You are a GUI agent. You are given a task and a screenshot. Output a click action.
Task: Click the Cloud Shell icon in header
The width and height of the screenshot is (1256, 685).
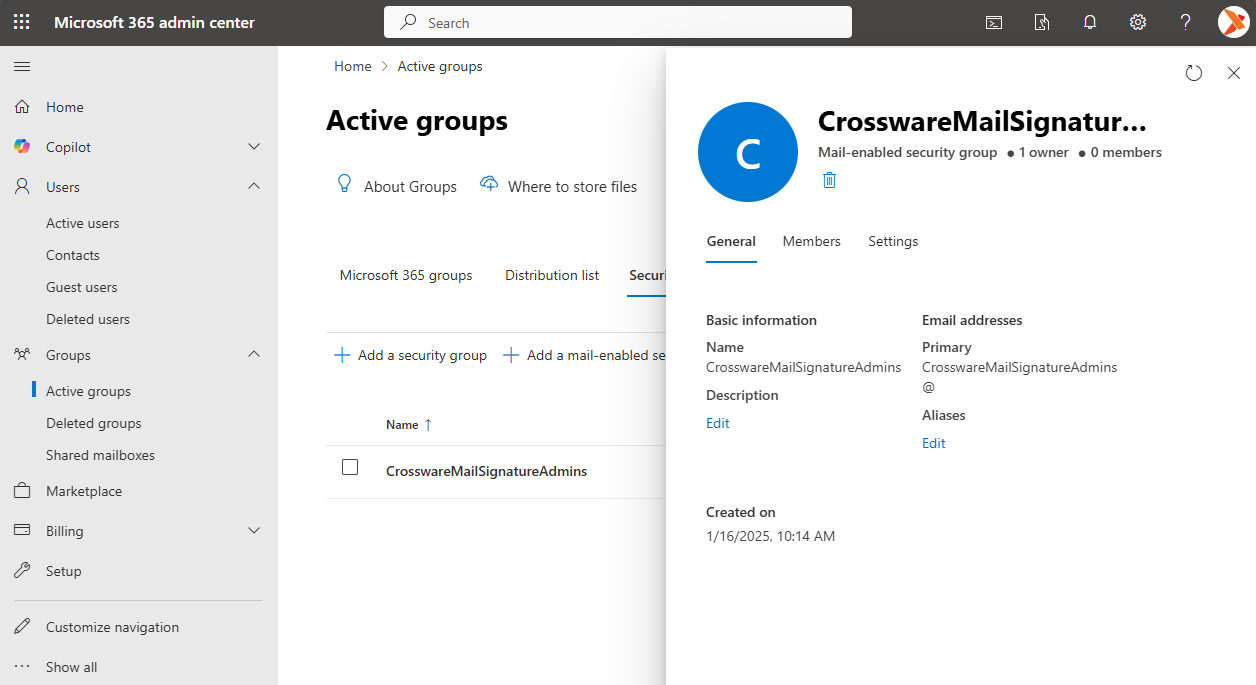pos(994,22)
